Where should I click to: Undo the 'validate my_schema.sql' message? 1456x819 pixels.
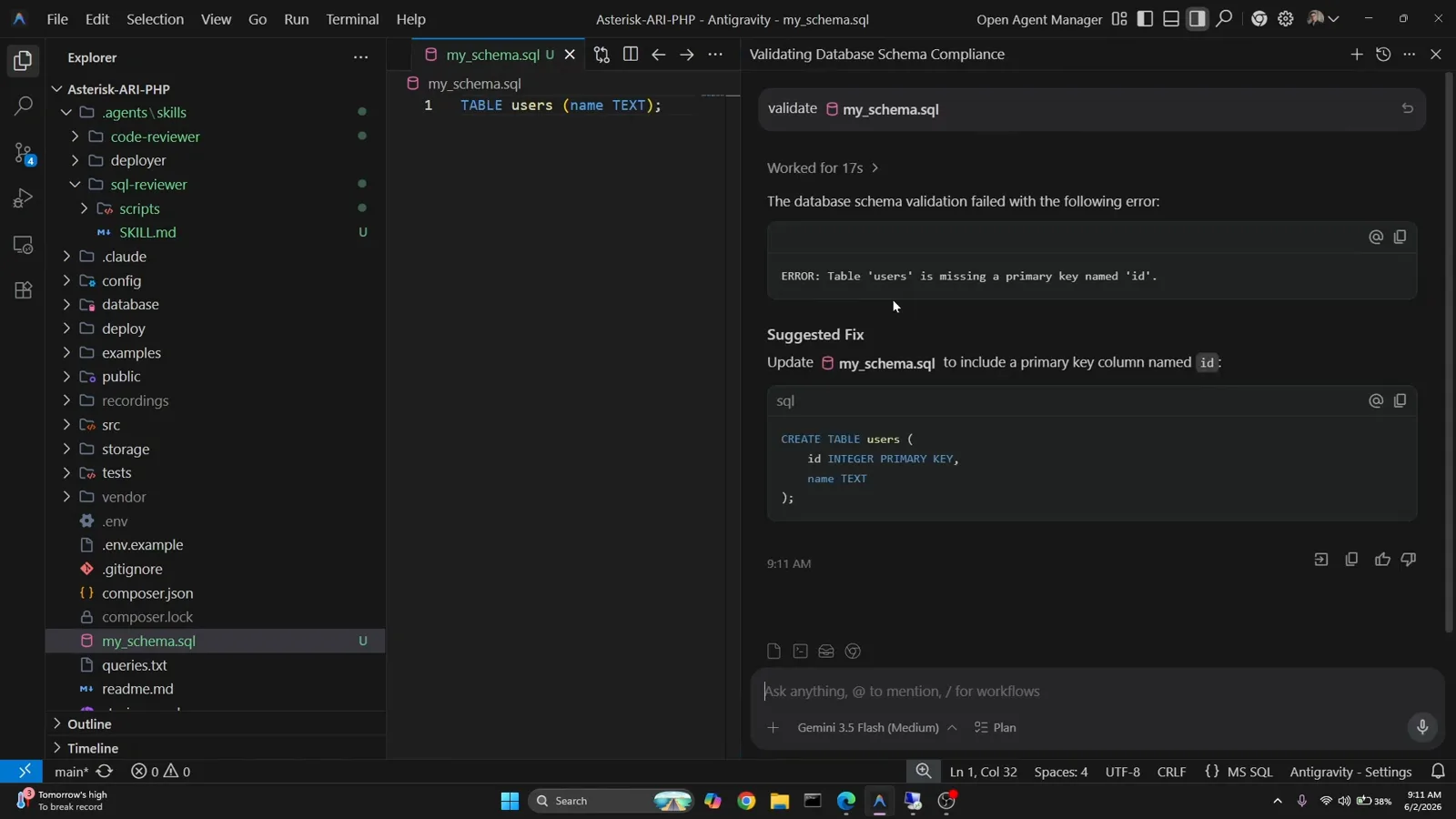1407,108
